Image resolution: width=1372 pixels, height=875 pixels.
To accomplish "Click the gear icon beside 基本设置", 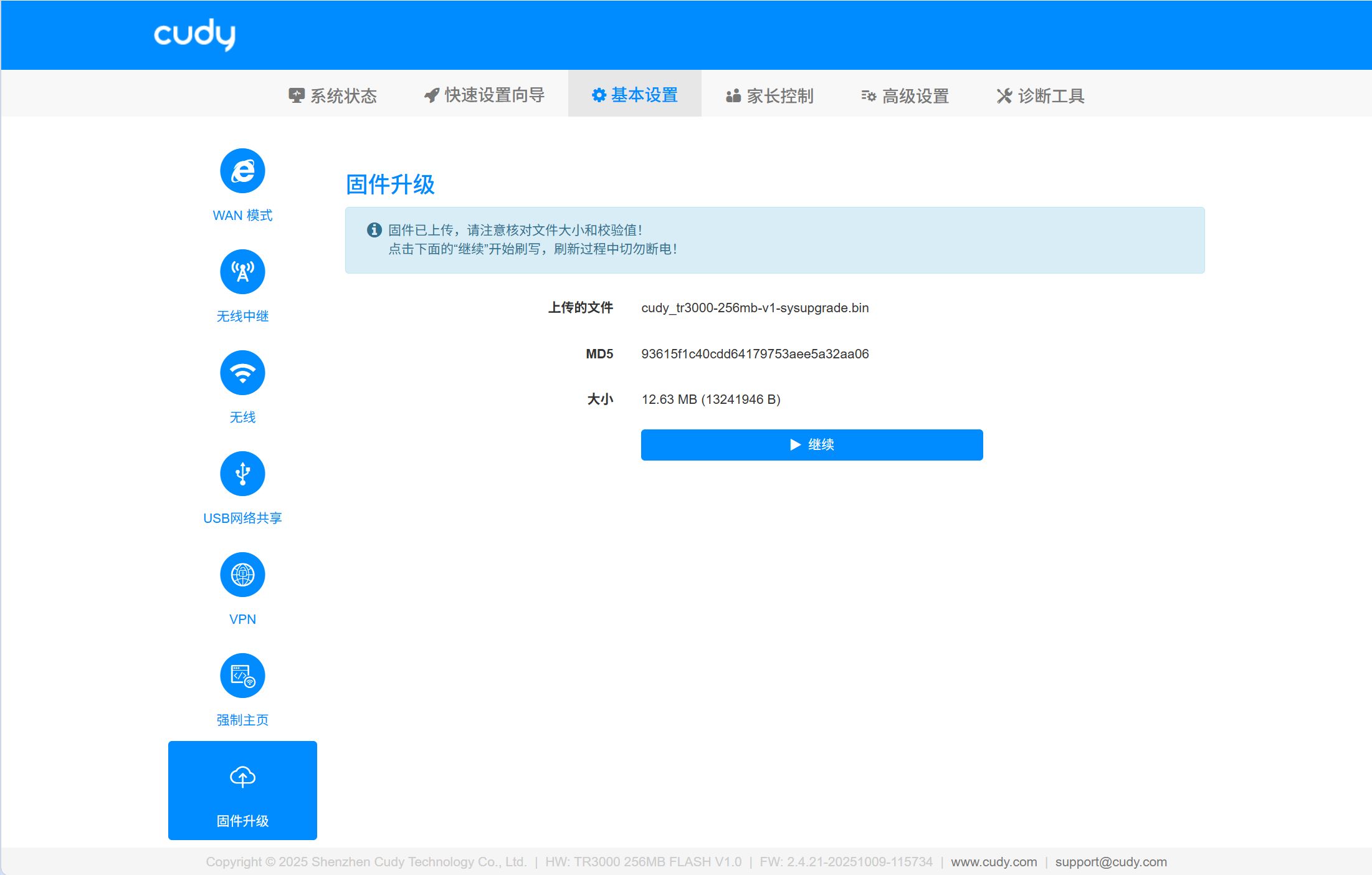I will point(599,95).
